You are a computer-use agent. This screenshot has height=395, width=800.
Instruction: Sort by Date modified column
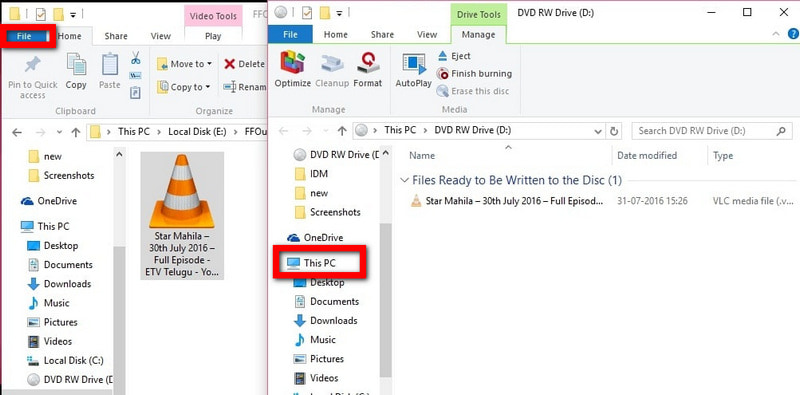tap(646, 156)
